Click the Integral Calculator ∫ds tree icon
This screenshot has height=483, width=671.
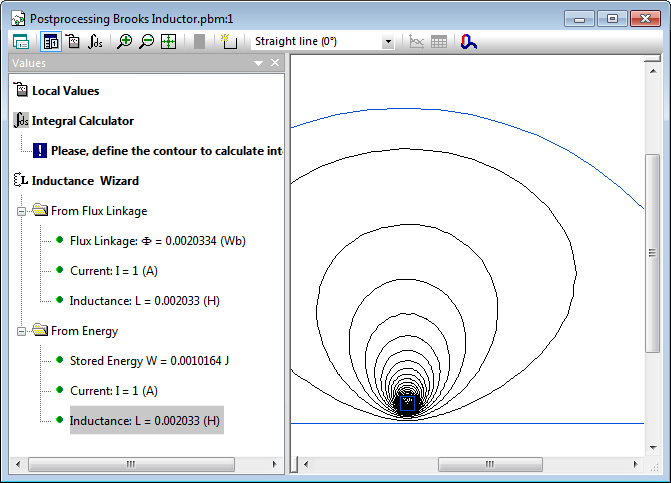(x=21, y=120)
